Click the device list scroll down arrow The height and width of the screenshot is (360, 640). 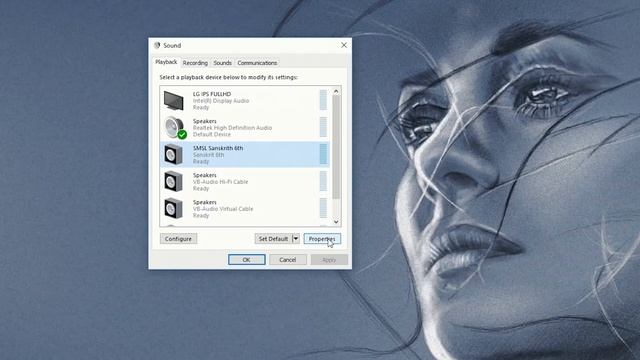336,222
